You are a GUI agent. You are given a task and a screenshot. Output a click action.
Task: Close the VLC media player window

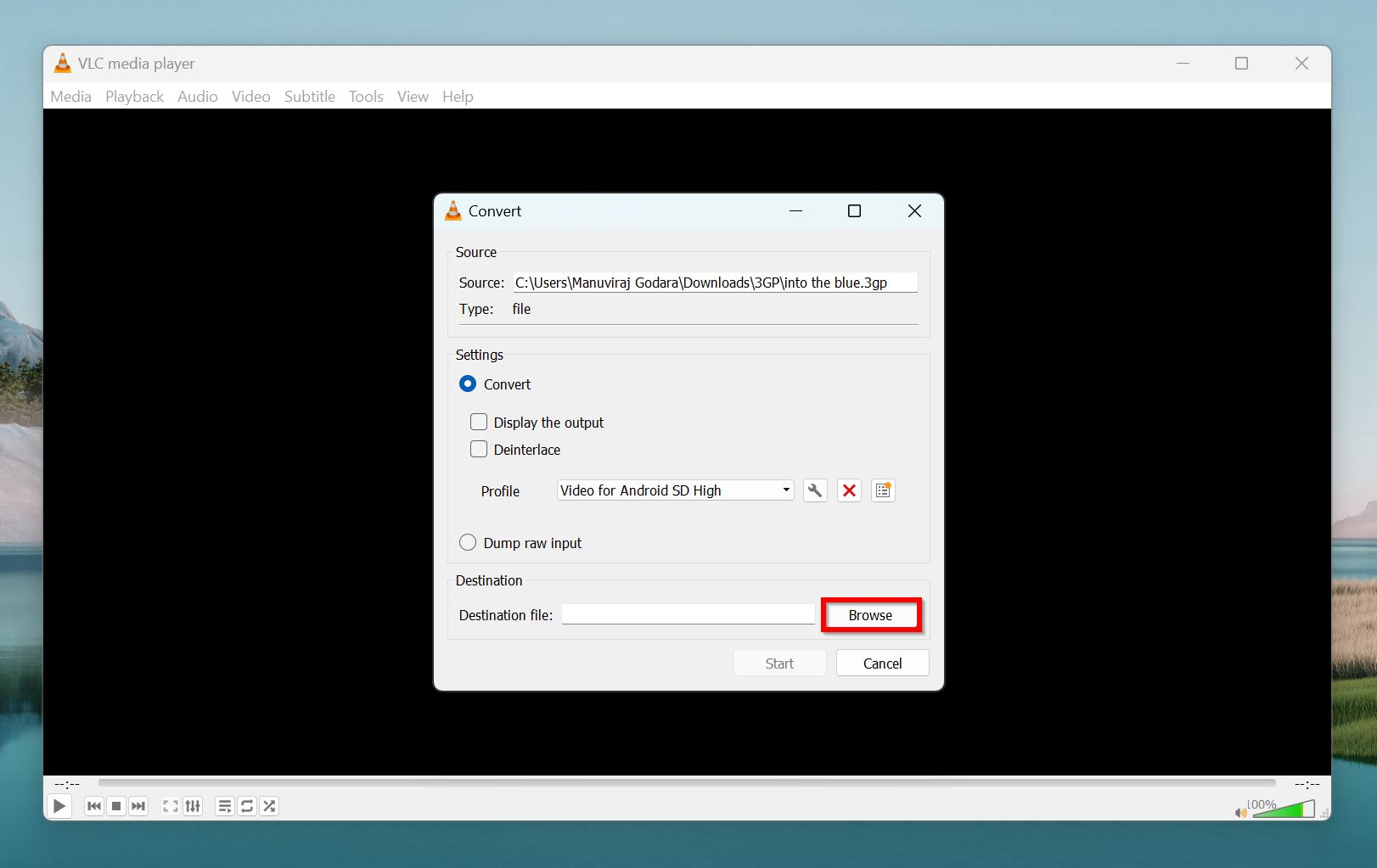click(1301, 64)
